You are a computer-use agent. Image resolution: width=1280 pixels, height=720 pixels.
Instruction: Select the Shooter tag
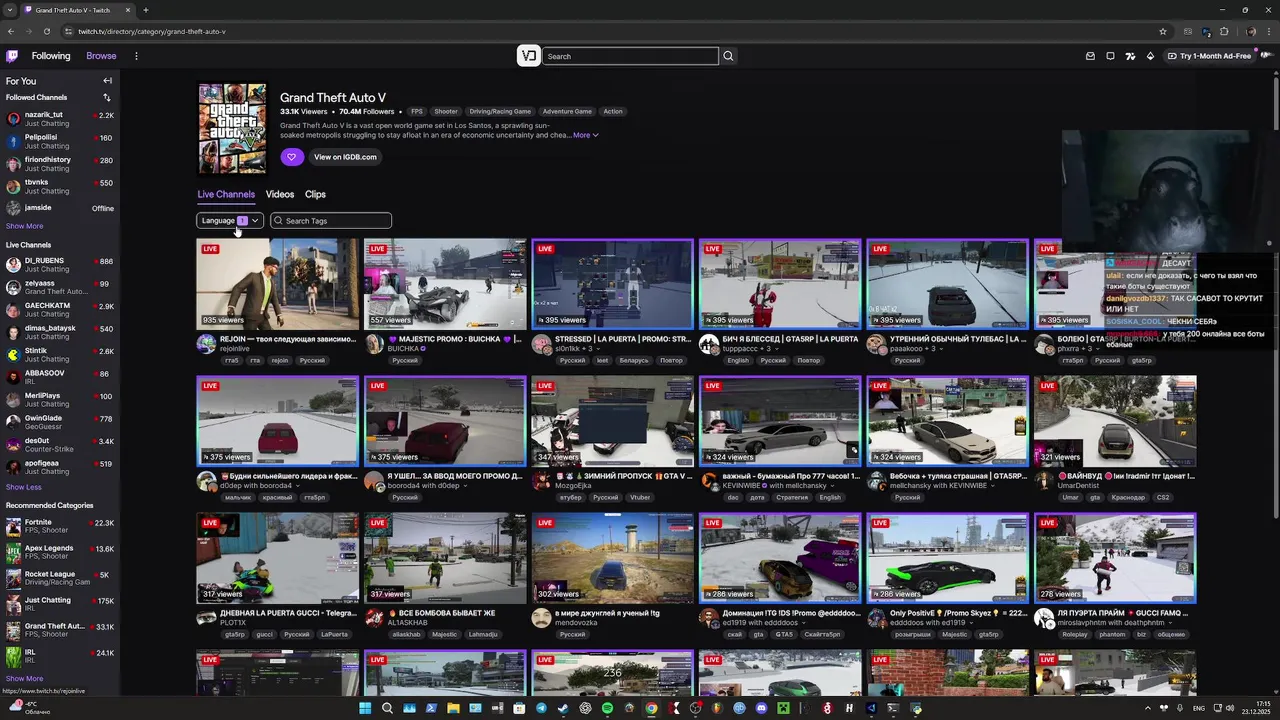tap(446, 112)
